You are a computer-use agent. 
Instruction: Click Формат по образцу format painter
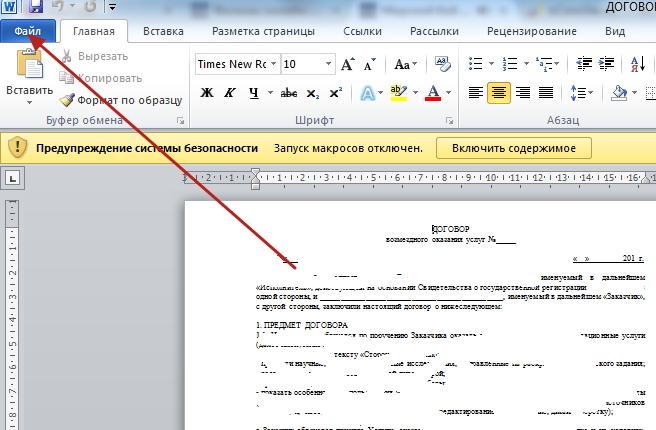pyautogui.click(x=120, y=100)
